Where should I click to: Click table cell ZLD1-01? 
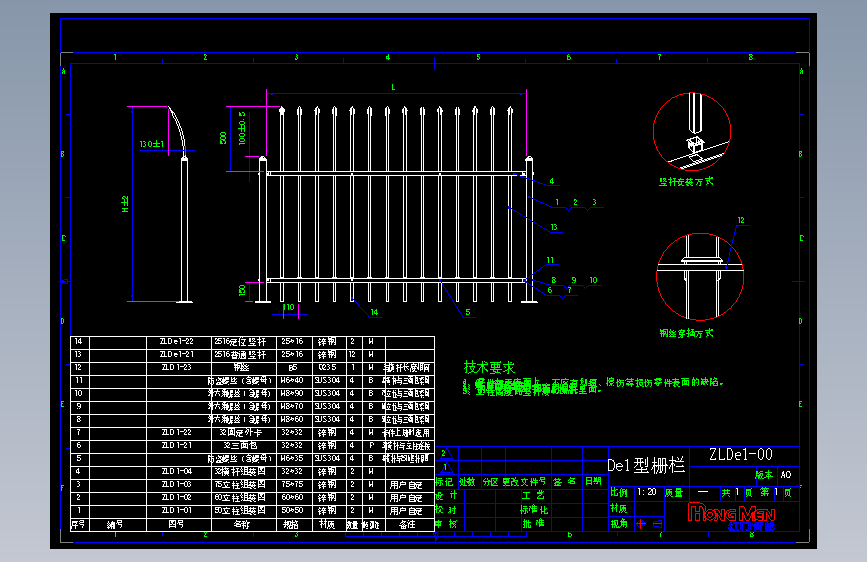pos(176,511)
